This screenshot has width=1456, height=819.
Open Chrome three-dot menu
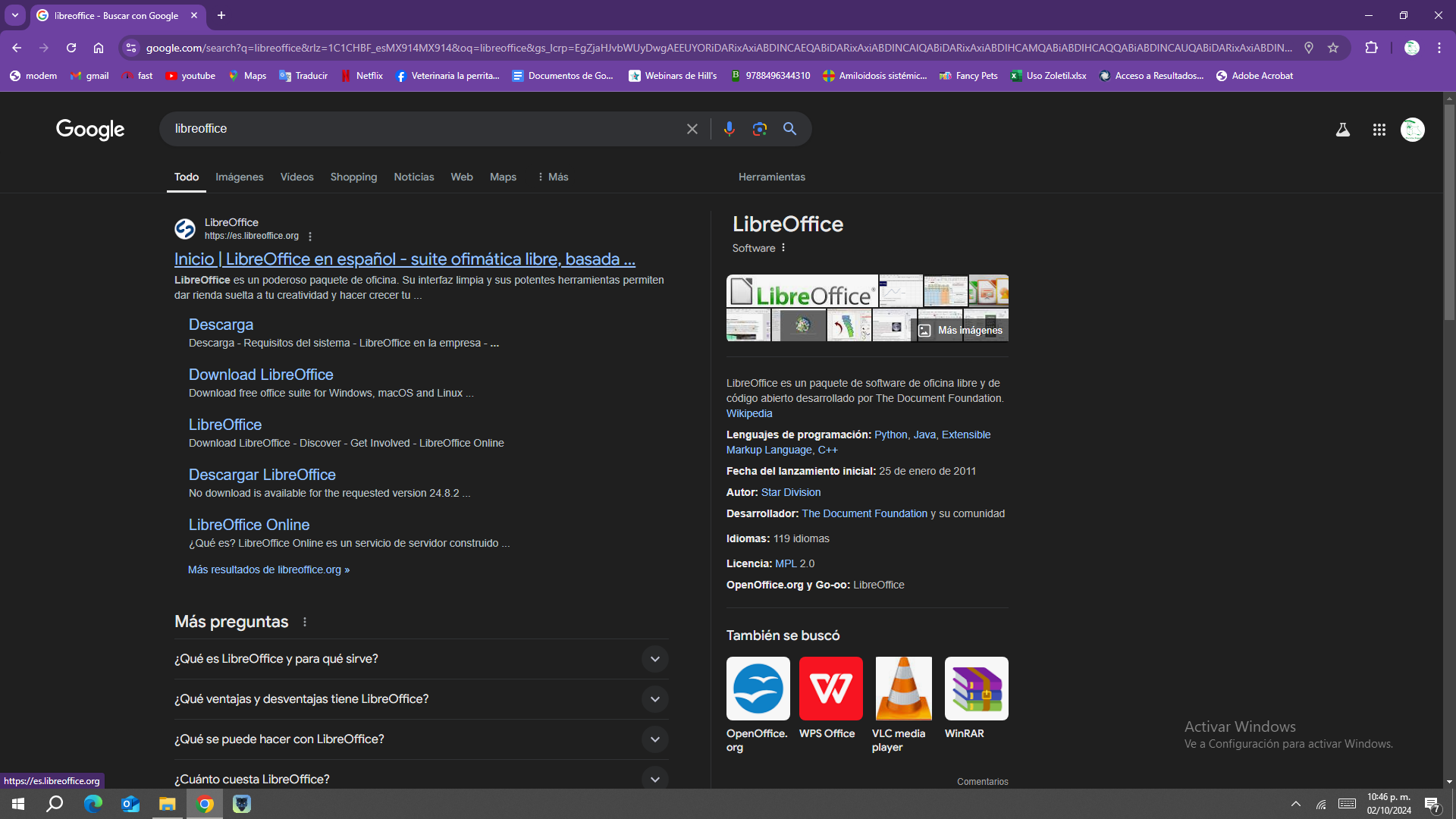point(1439,48)
